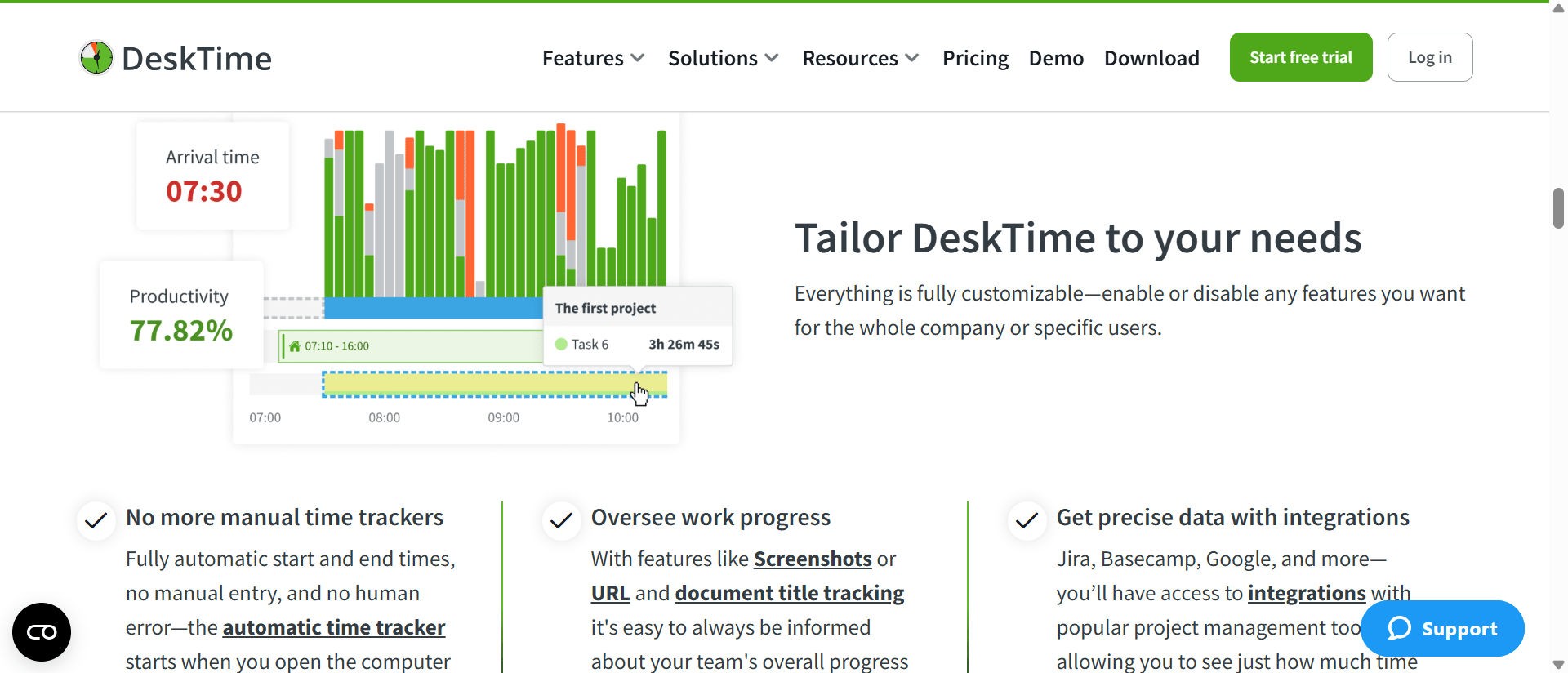Expand the Solutions dropdown menu
The image size is (1568, 673).
click(723, 58)
